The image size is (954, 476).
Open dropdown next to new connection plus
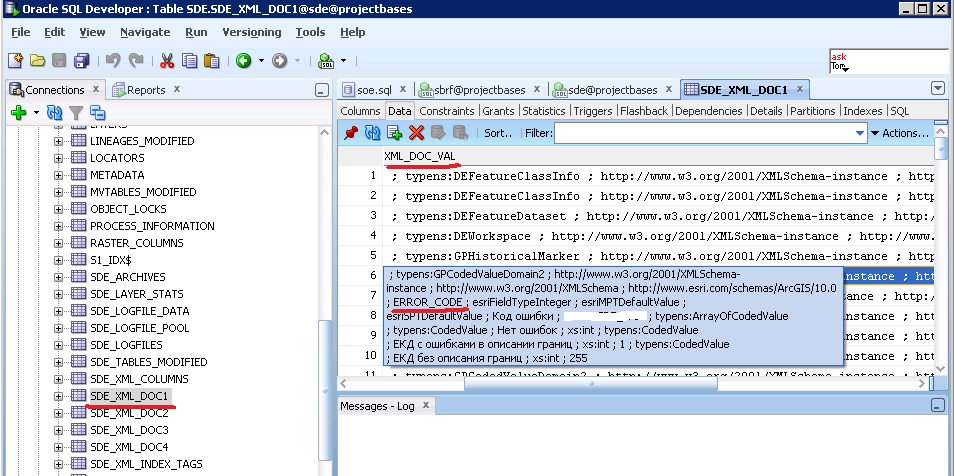[x=36, y=113]
